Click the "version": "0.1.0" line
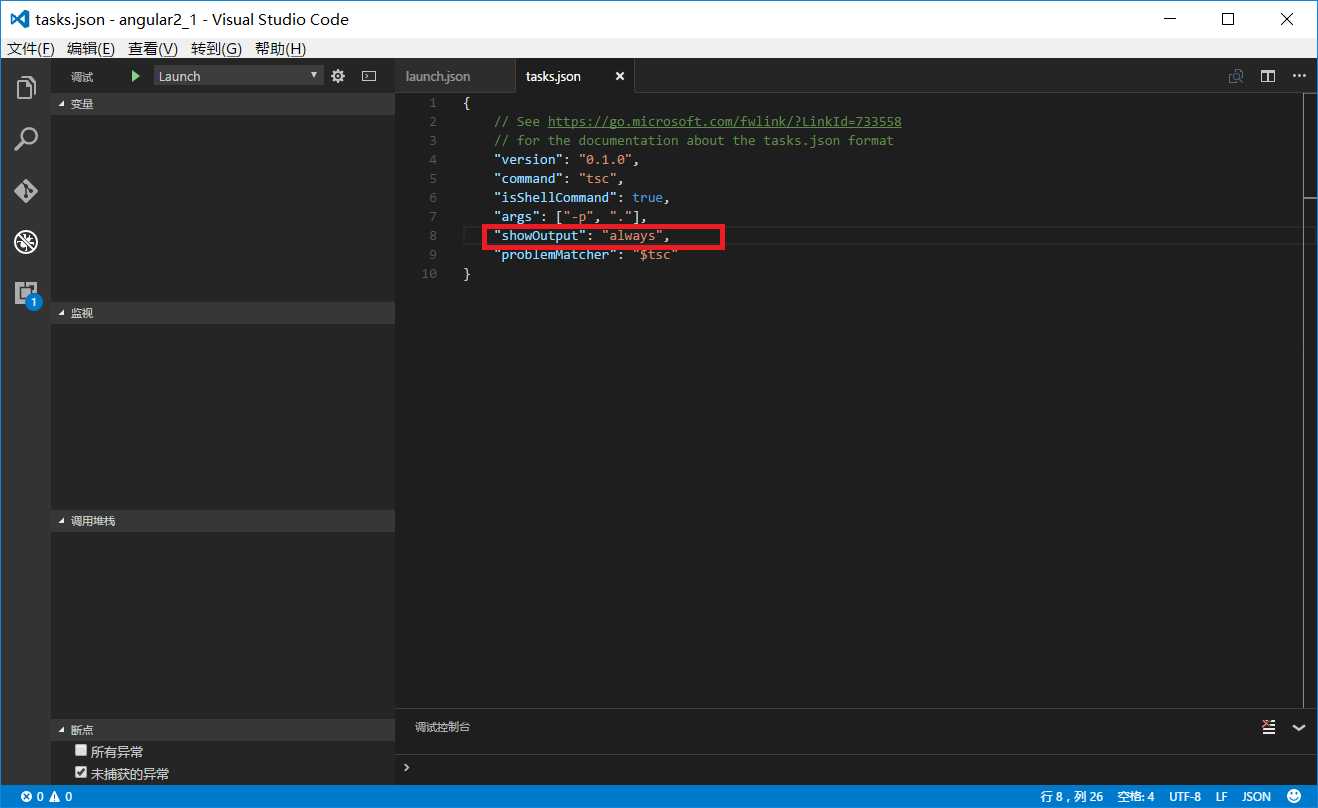This screenshot has height=808, width=1318. [565, 159]
